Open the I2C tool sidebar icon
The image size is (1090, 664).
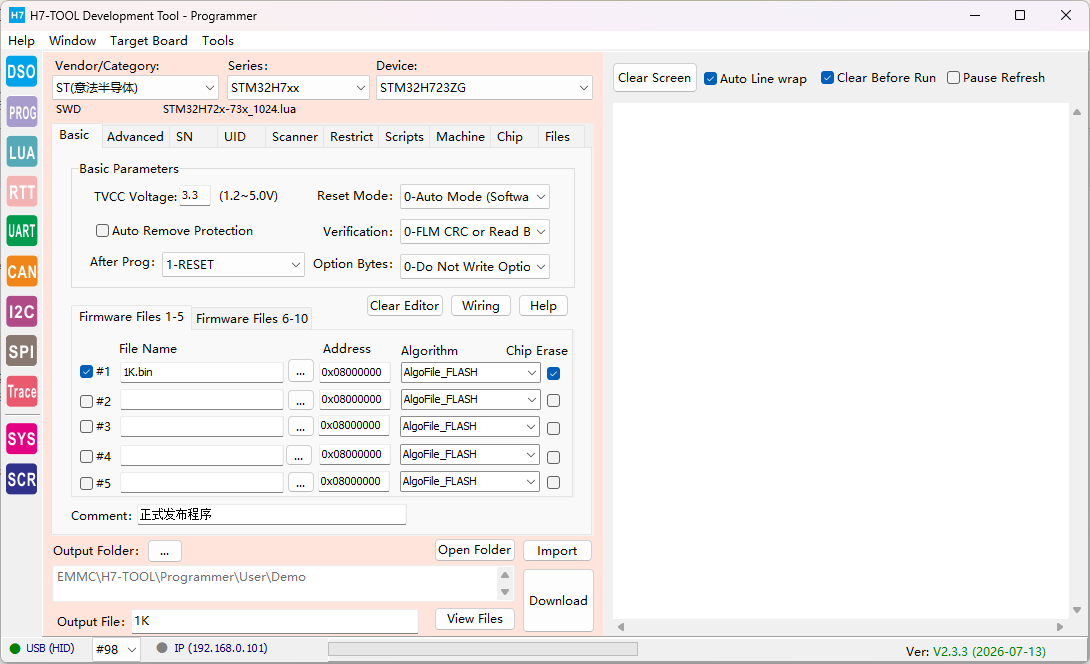point(22,311)
